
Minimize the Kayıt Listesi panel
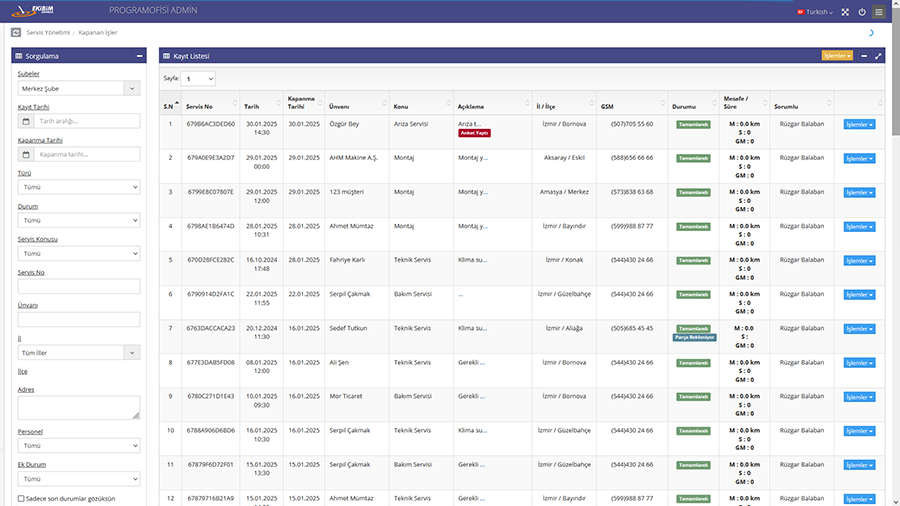[864, 56]
